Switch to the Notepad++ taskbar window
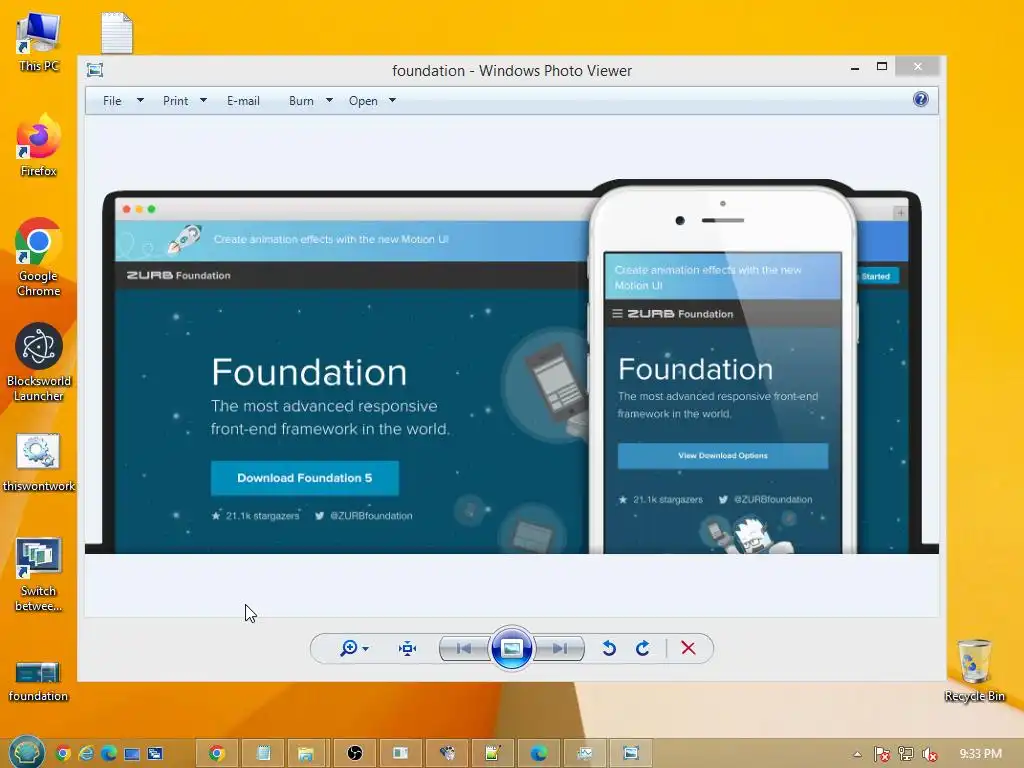The width and height of the screenshot is (1024, 768). (492, 754)
